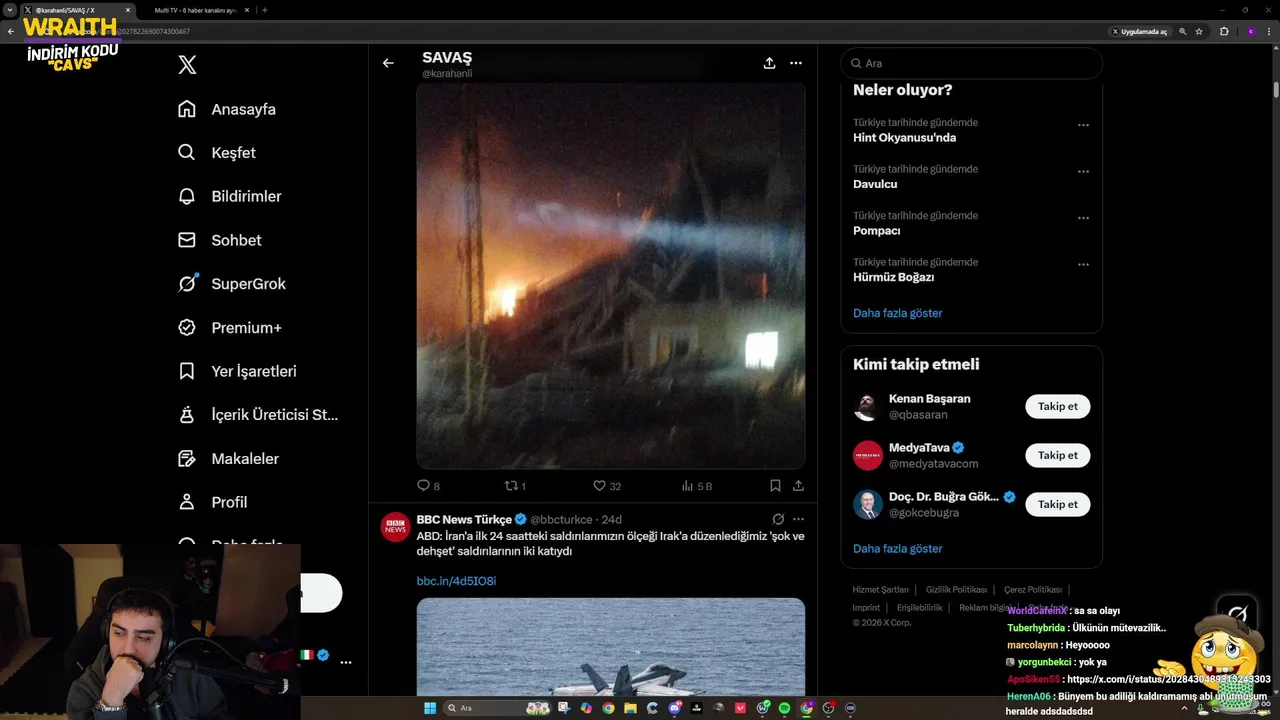Open the burning building photo
The width and height of the screenshot is (1280, 720).
611,276
